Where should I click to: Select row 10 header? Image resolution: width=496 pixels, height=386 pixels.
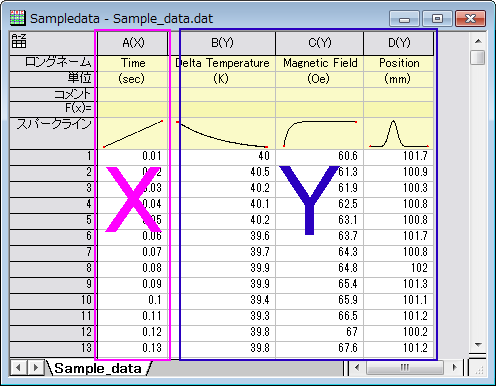tap(52, 300)
